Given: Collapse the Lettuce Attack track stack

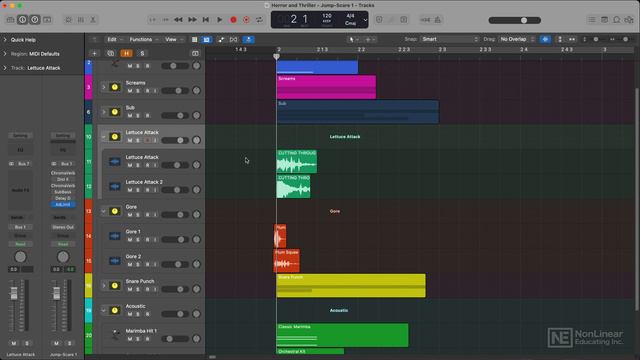Looking at the screenshot, I should click(104, 137).
